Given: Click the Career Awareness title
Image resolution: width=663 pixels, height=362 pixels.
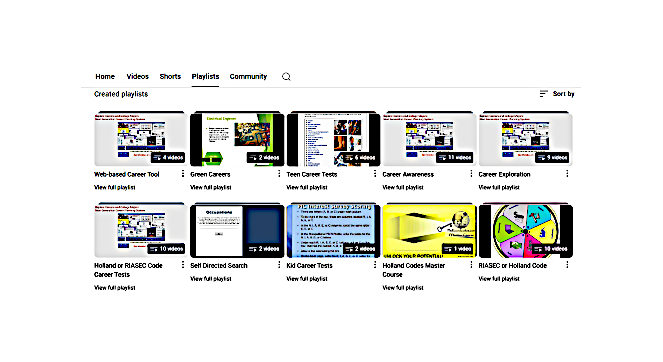Looking at the screenshot, I should point(408,174).
